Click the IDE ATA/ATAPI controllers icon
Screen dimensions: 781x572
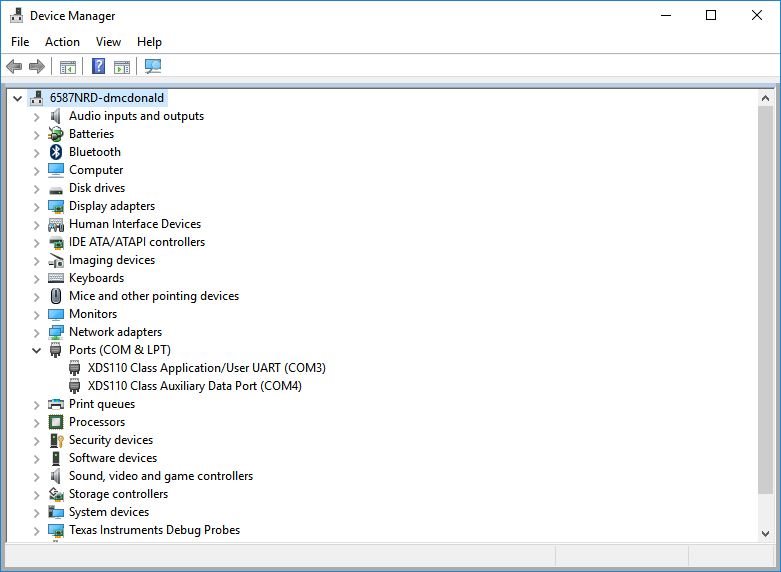click(56, 243)
